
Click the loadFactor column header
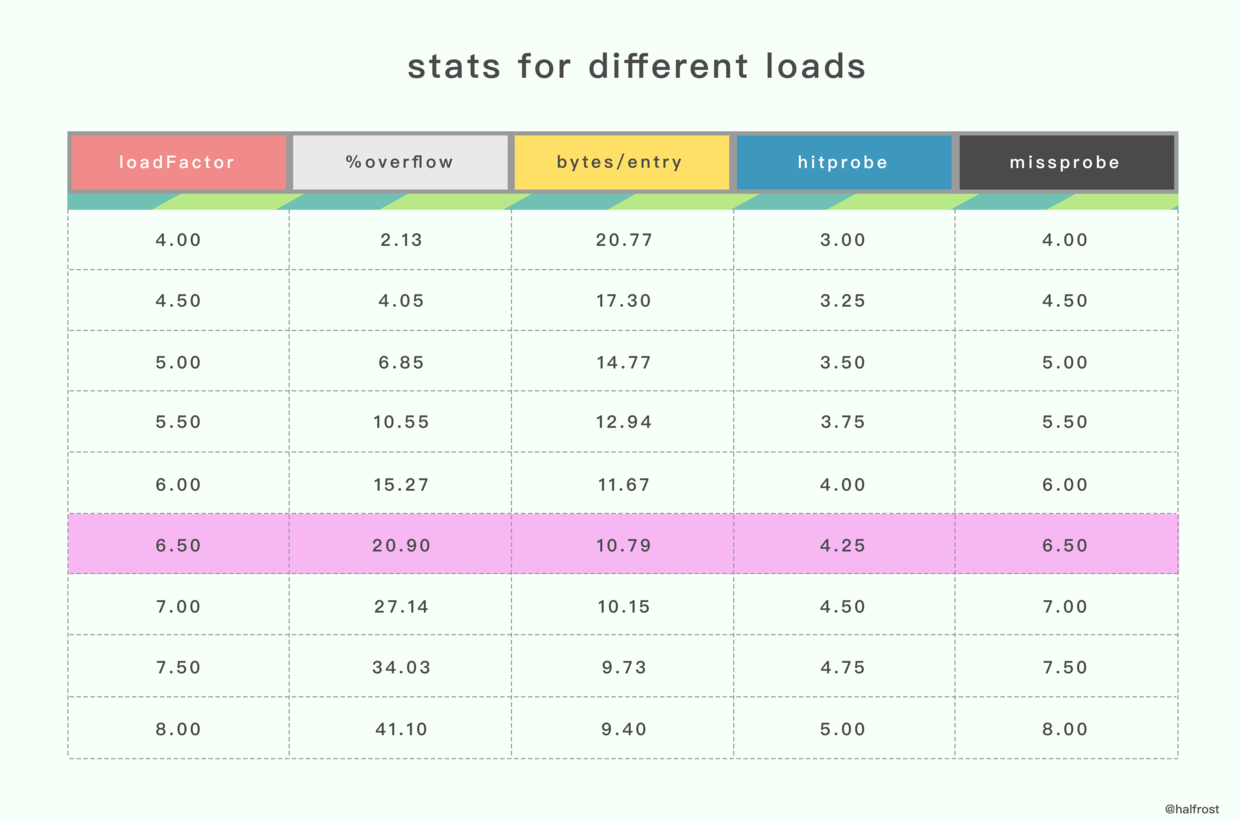click(178, 162)
